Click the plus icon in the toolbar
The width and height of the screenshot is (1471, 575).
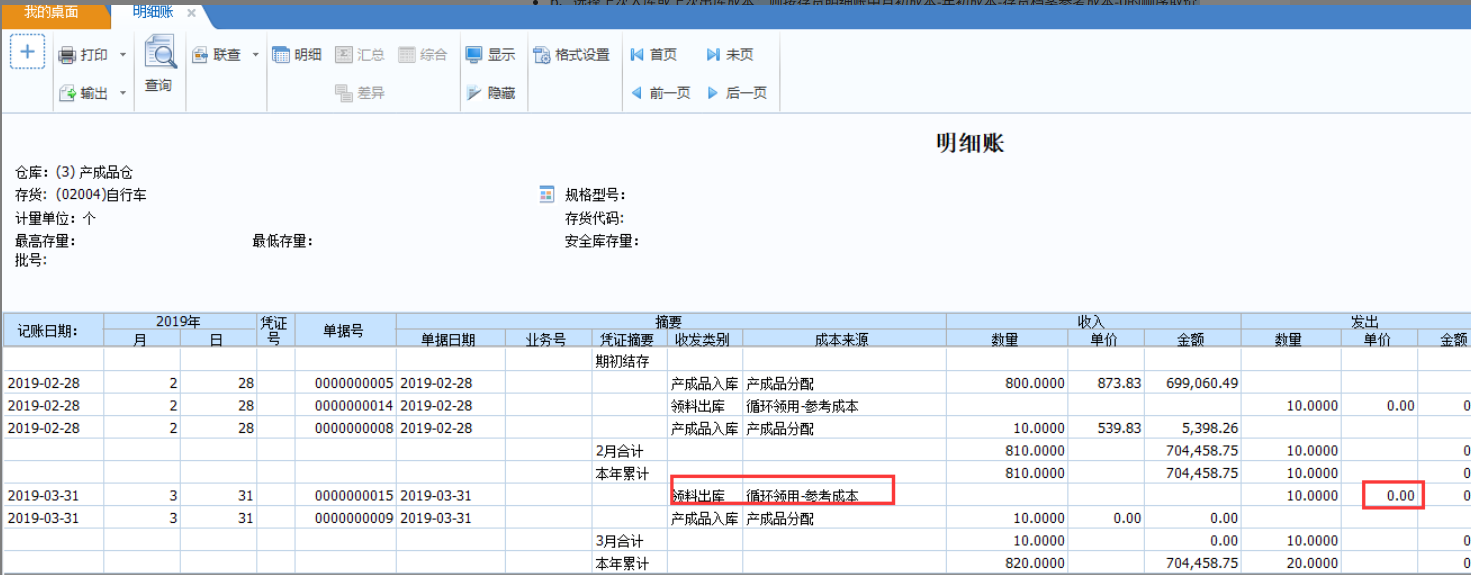tap(27, 52)
